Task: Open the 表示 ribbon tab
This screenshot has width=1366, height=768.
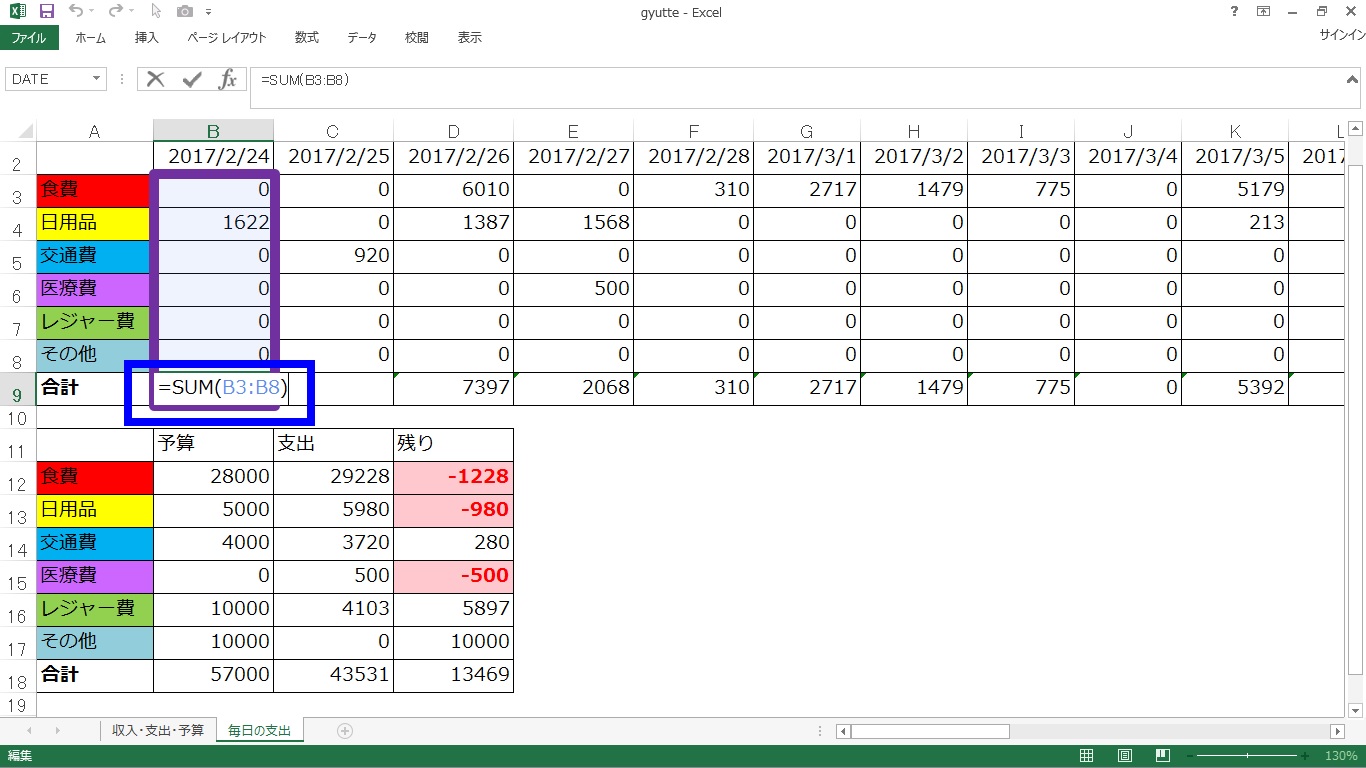Action: [x=470, y=38]
